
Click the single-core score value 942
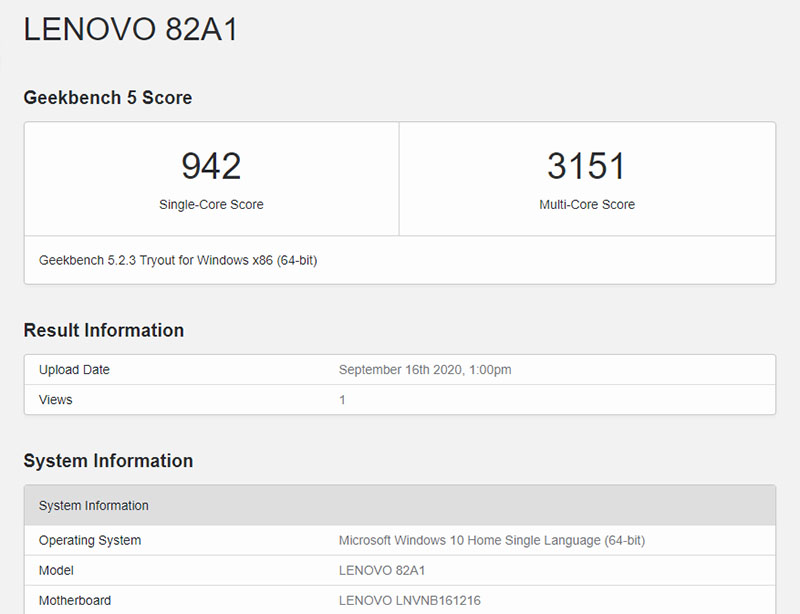pos(211,166)
